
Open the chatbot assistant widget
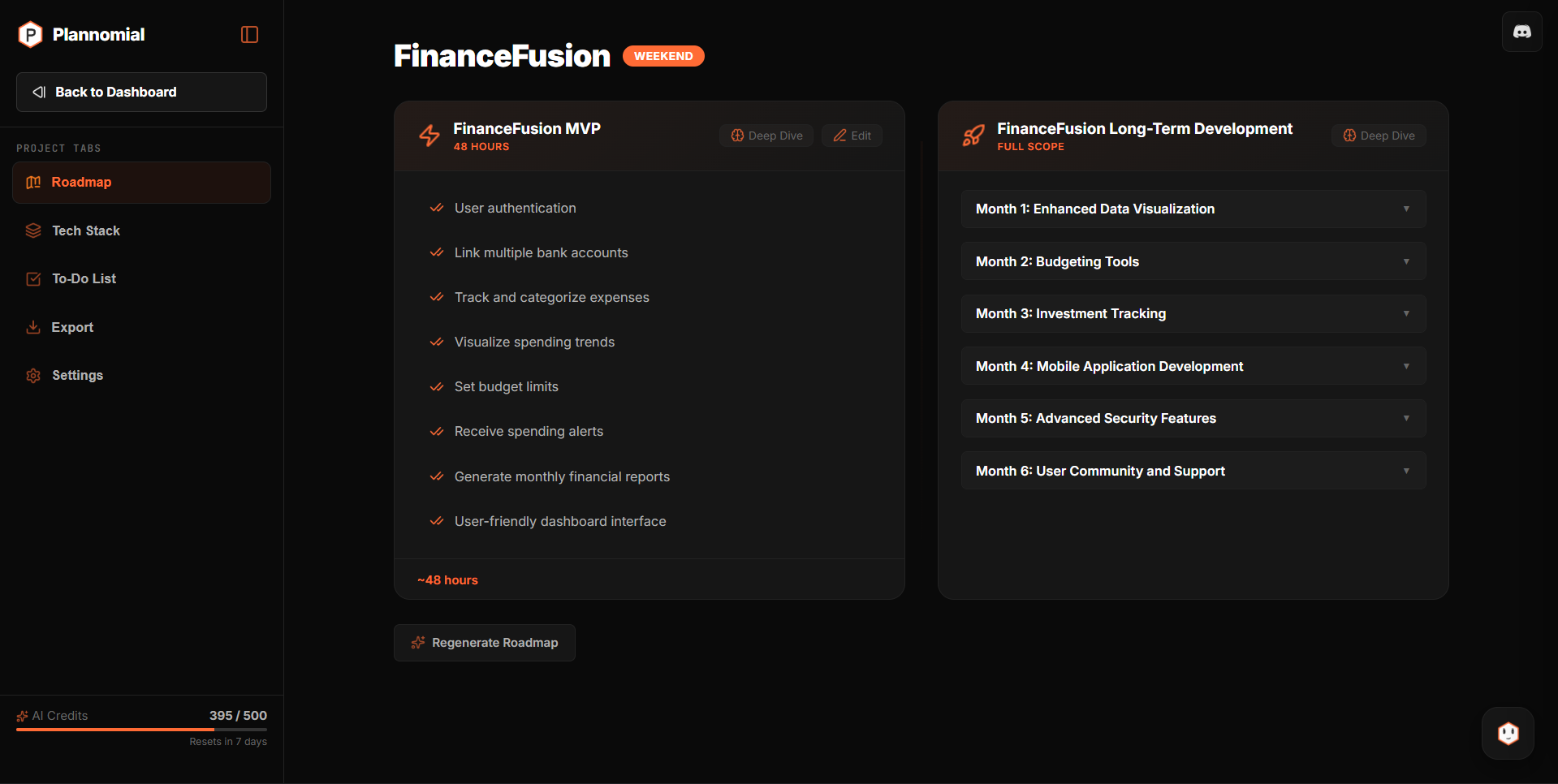tap(1508, 734)
